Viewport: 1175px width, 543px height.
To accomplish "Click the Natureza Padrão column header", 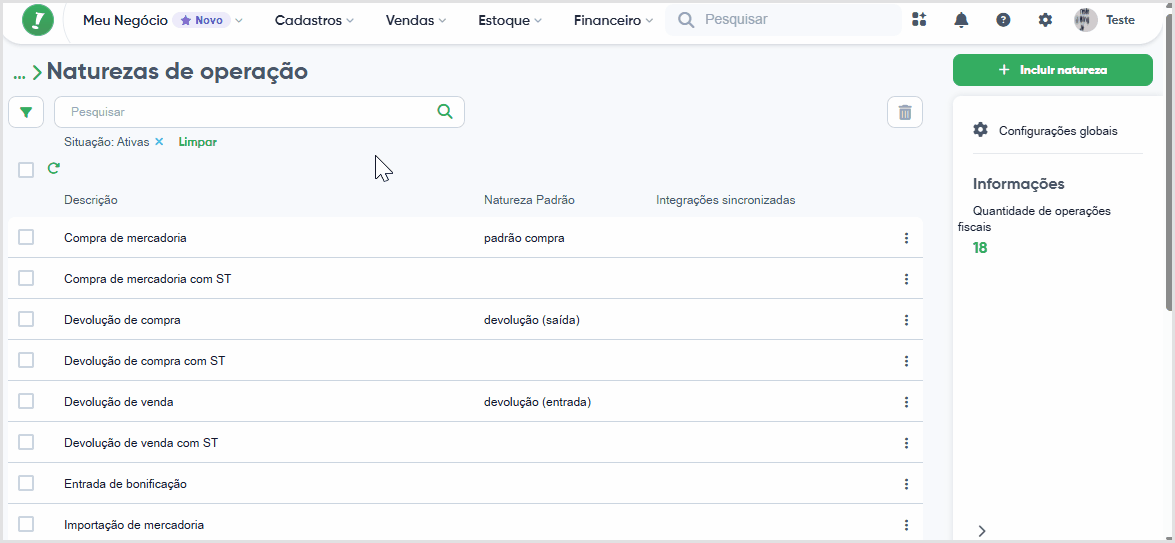I will 530,200.
